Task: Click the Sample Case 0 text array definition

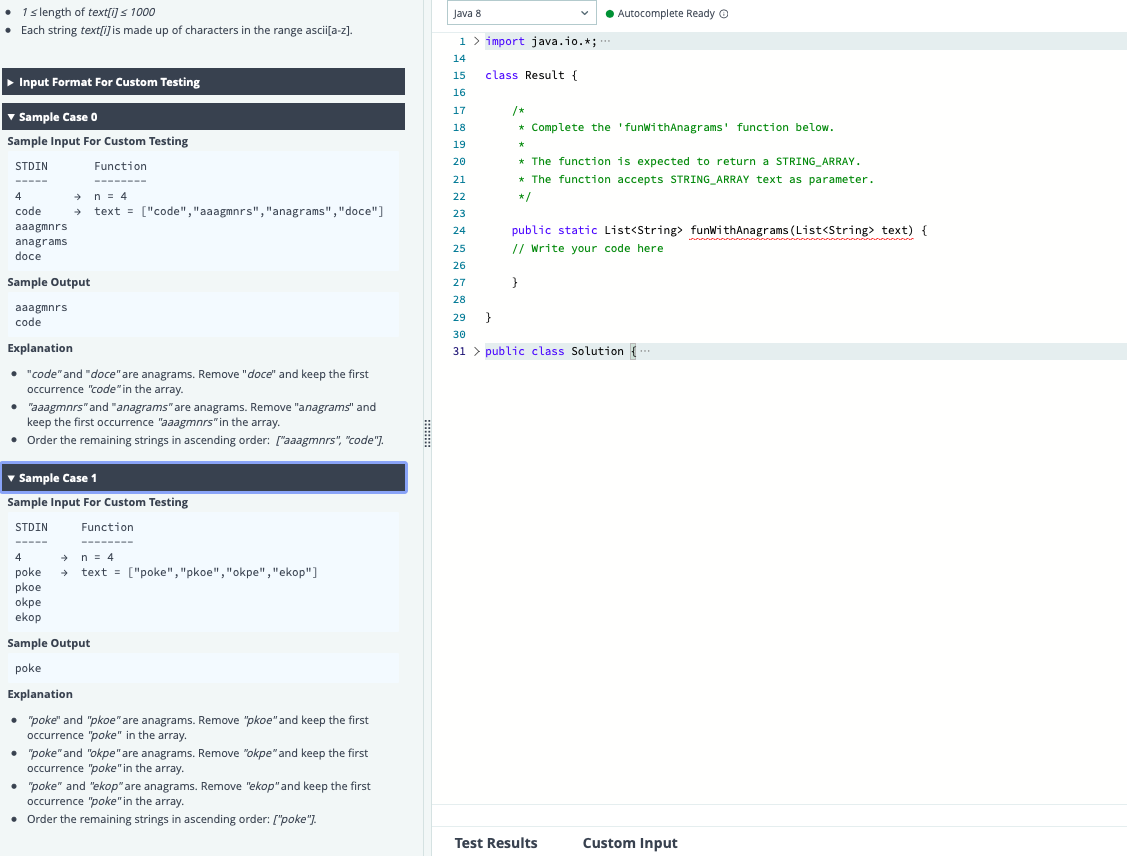Action: click(x=239, y=211)
